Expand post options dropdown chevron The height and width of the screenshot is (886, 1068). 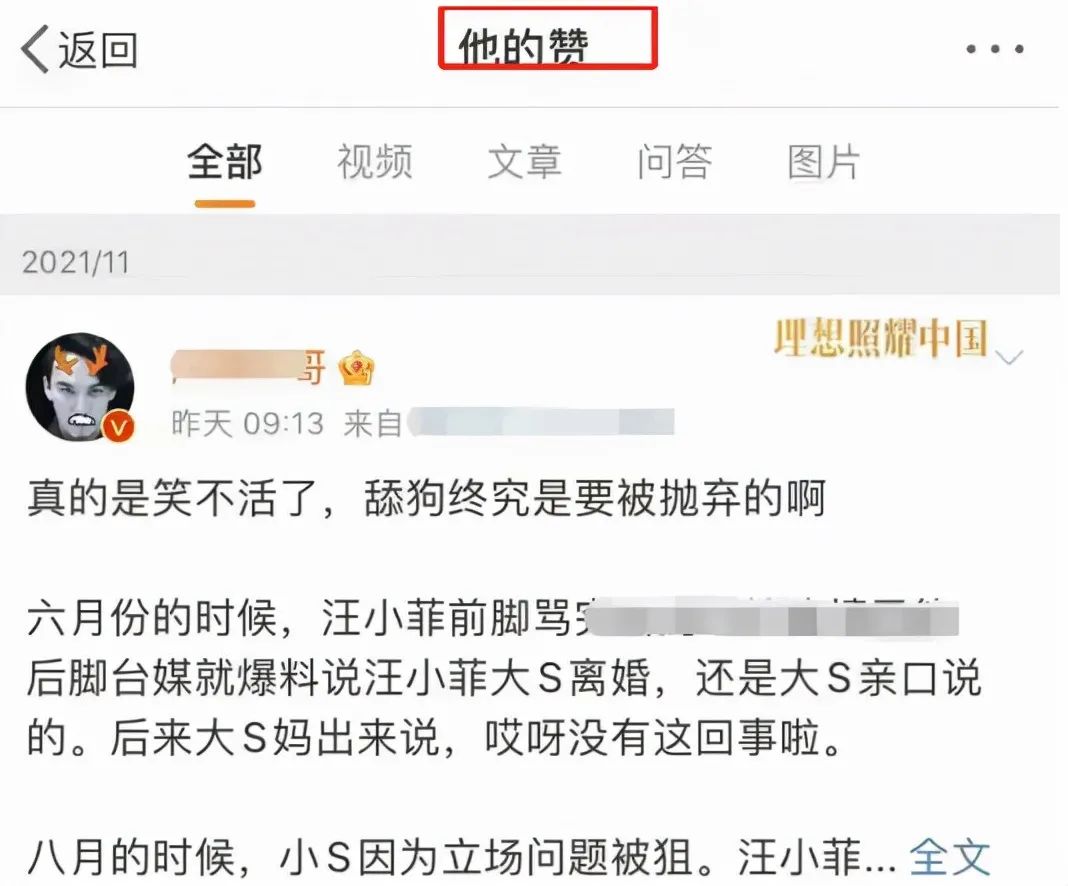coord(1009,357)
